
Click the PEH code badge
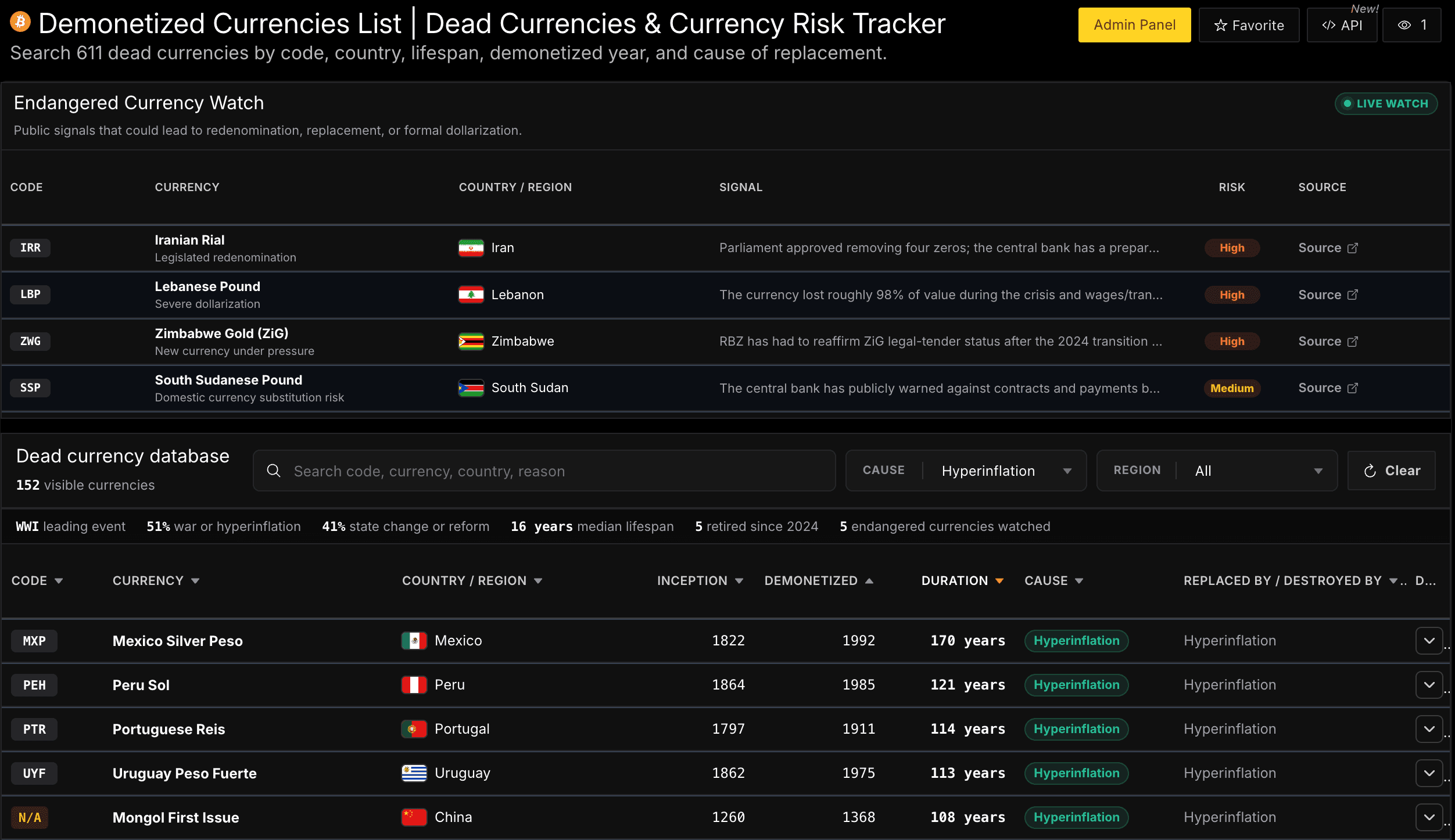tap(34, 685)
